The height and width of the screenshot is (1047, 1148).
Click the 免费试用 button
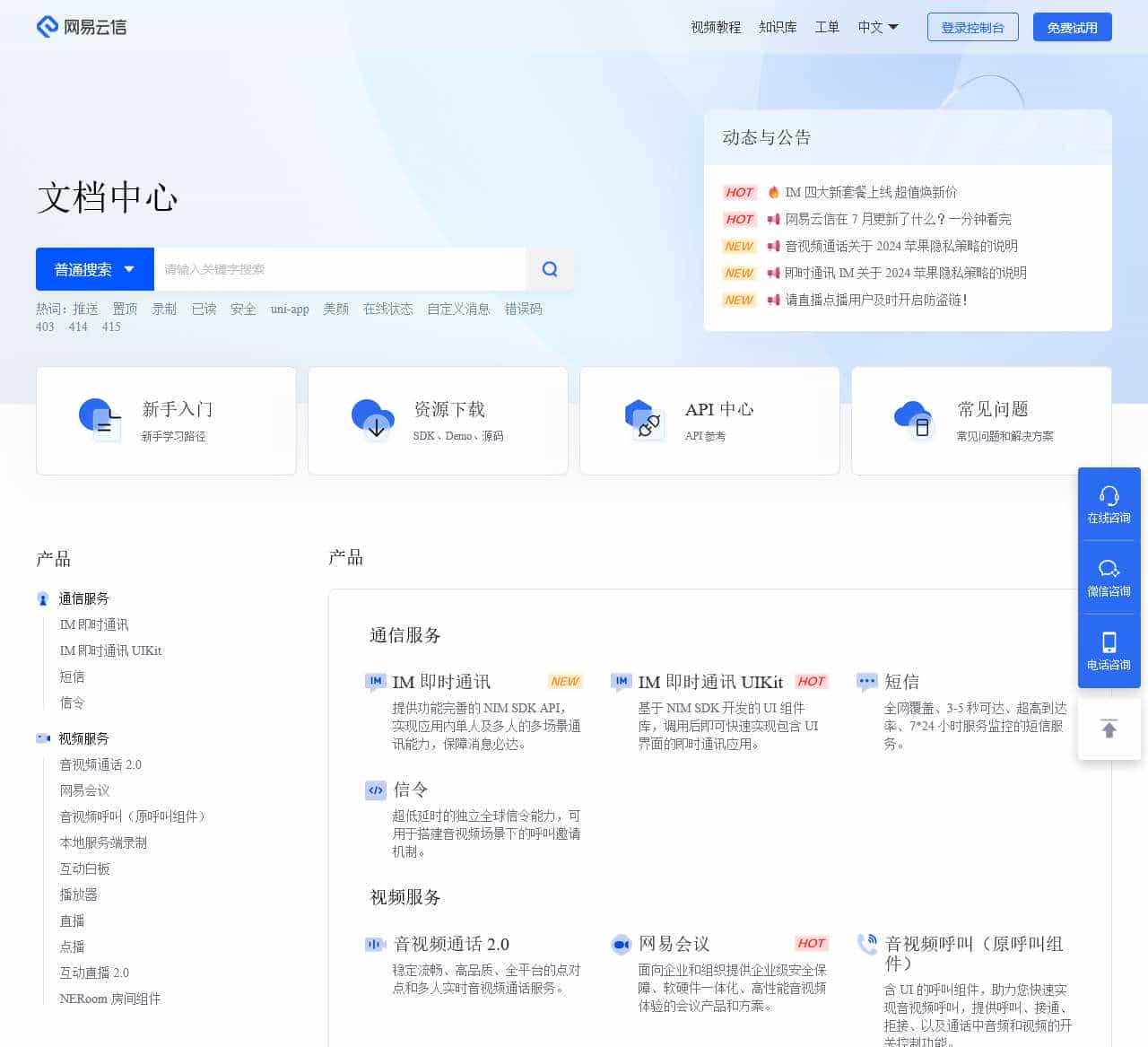(1072, 27)
